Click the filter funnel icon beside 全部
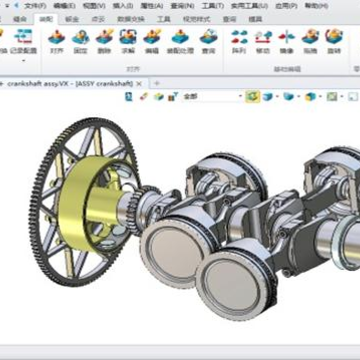This screenshot has height=360, width=360. tap(173, 97)
